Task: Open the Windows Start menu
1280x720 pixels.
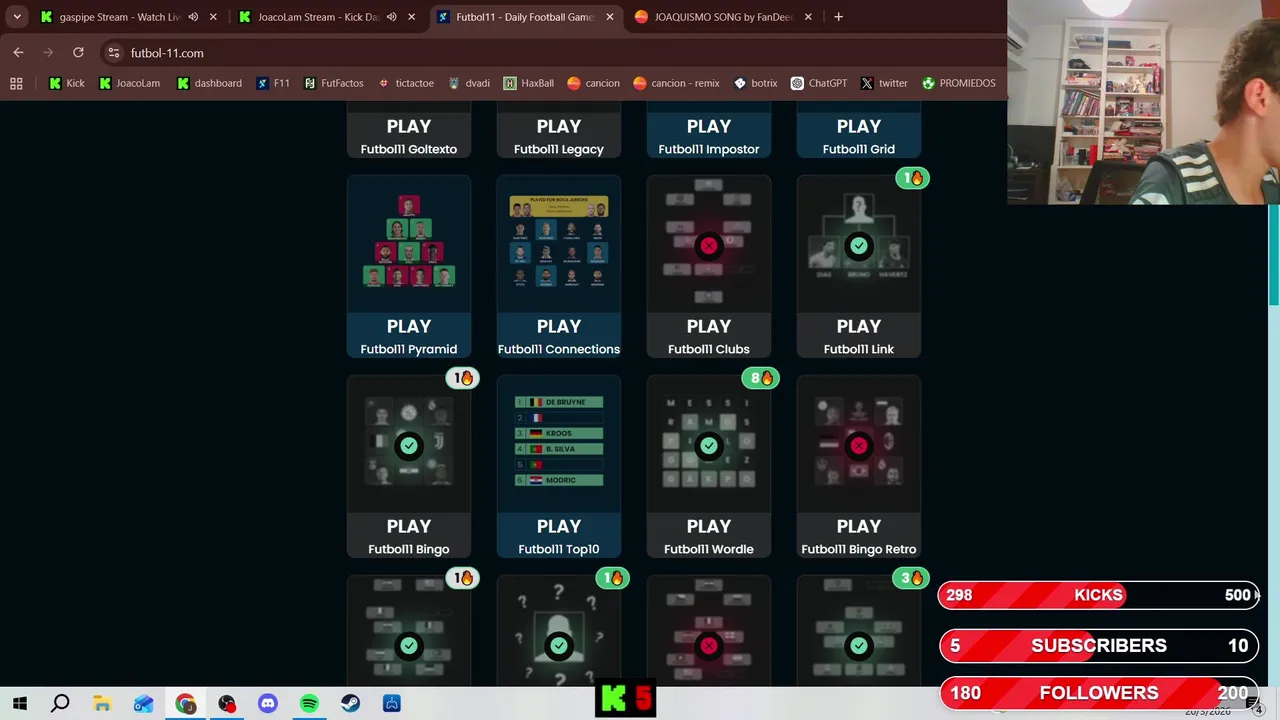Action: click(19, 704)
